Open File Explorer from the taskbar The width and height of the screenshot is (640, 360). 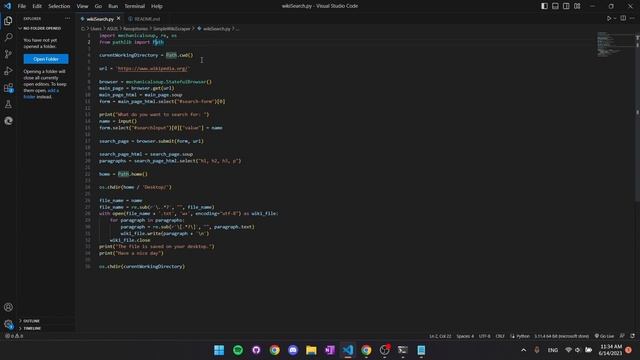311,350
